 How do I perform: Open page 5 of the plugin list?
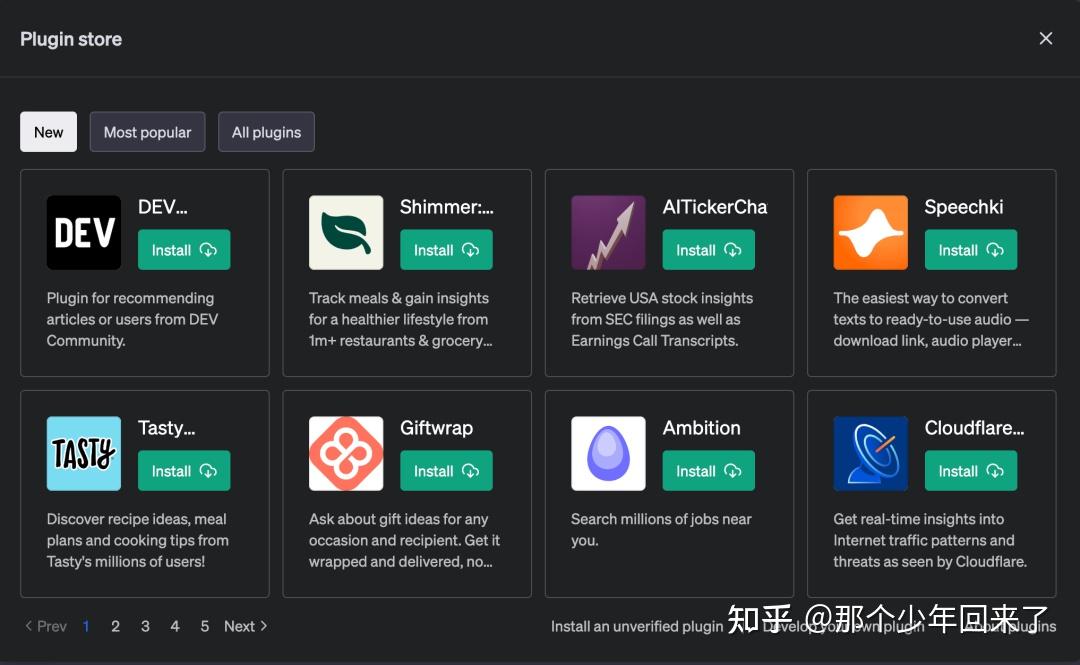[x=204, y=626]
